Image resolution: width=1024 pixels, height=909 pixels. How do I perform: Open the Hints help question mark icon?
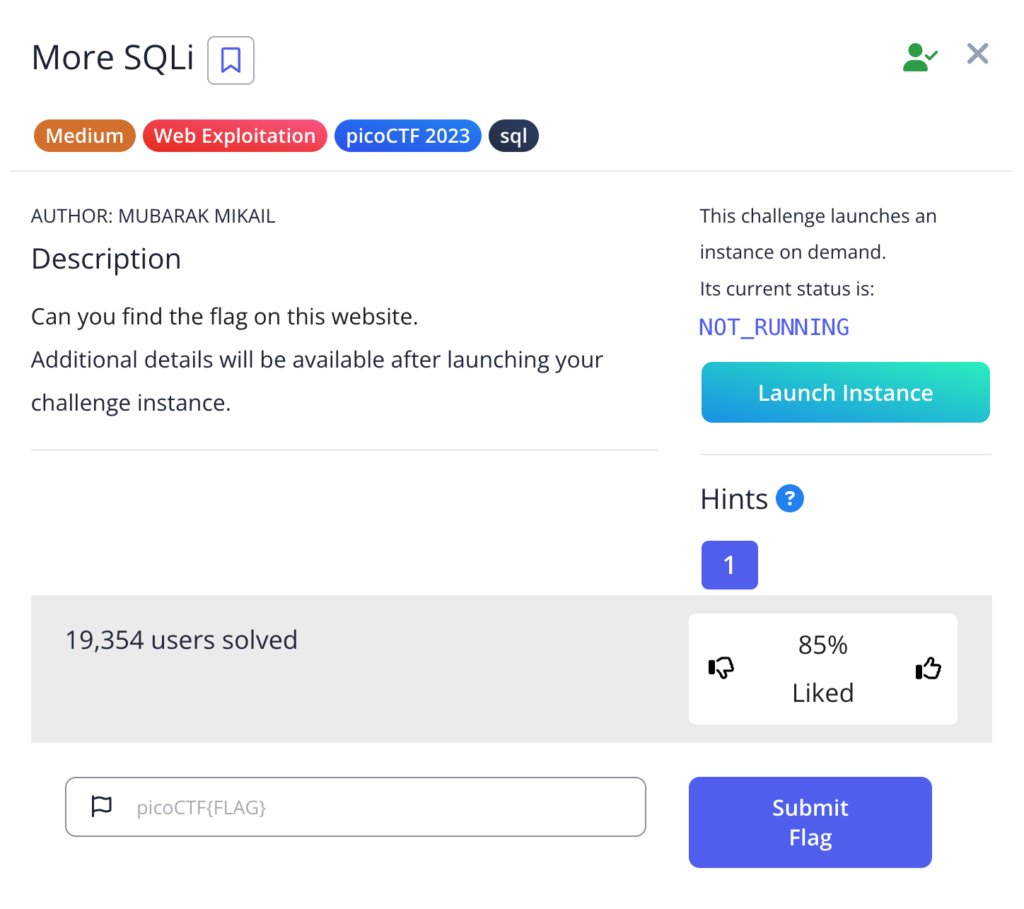click(x=789, y=498)
